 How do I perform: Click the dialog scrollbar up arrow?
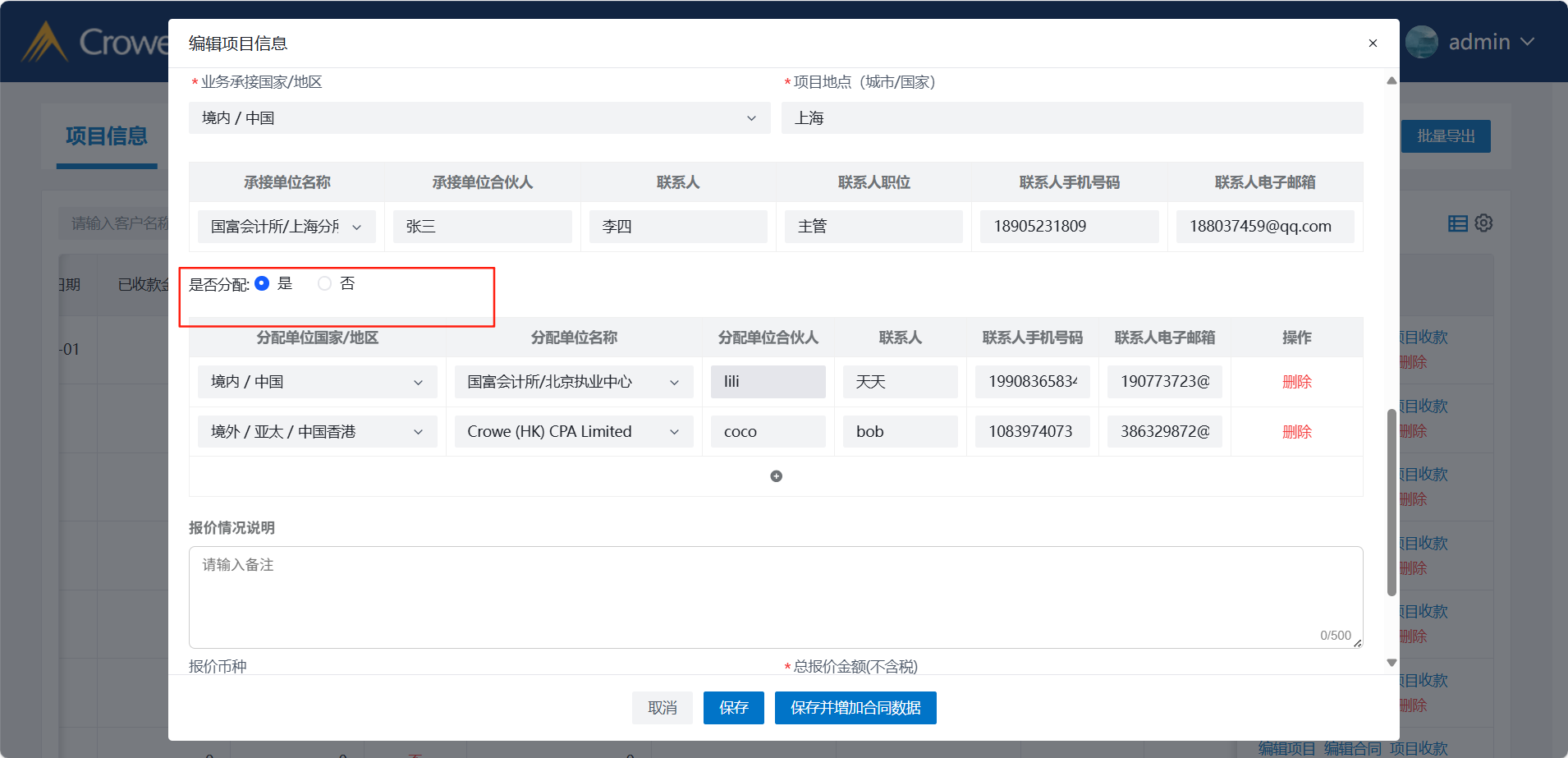click(1391, 80)
